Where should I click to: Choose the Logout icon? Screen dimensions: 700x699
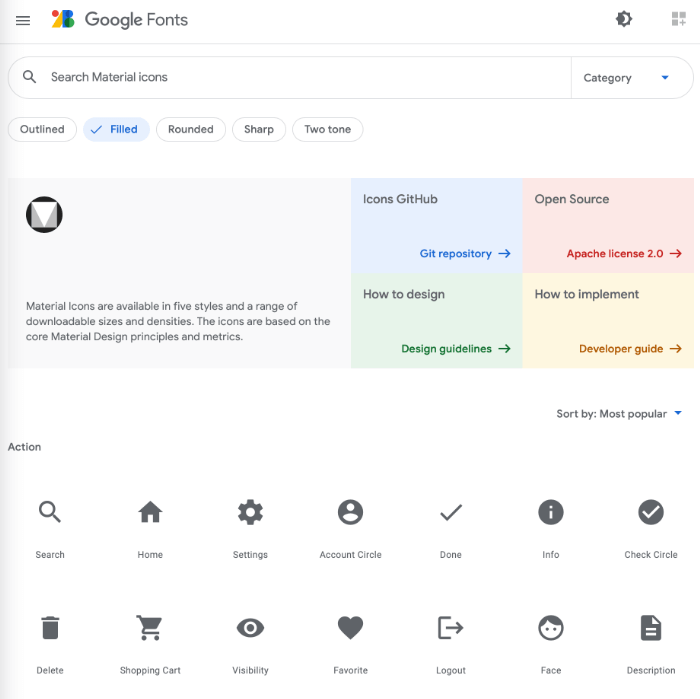(450, 628)
